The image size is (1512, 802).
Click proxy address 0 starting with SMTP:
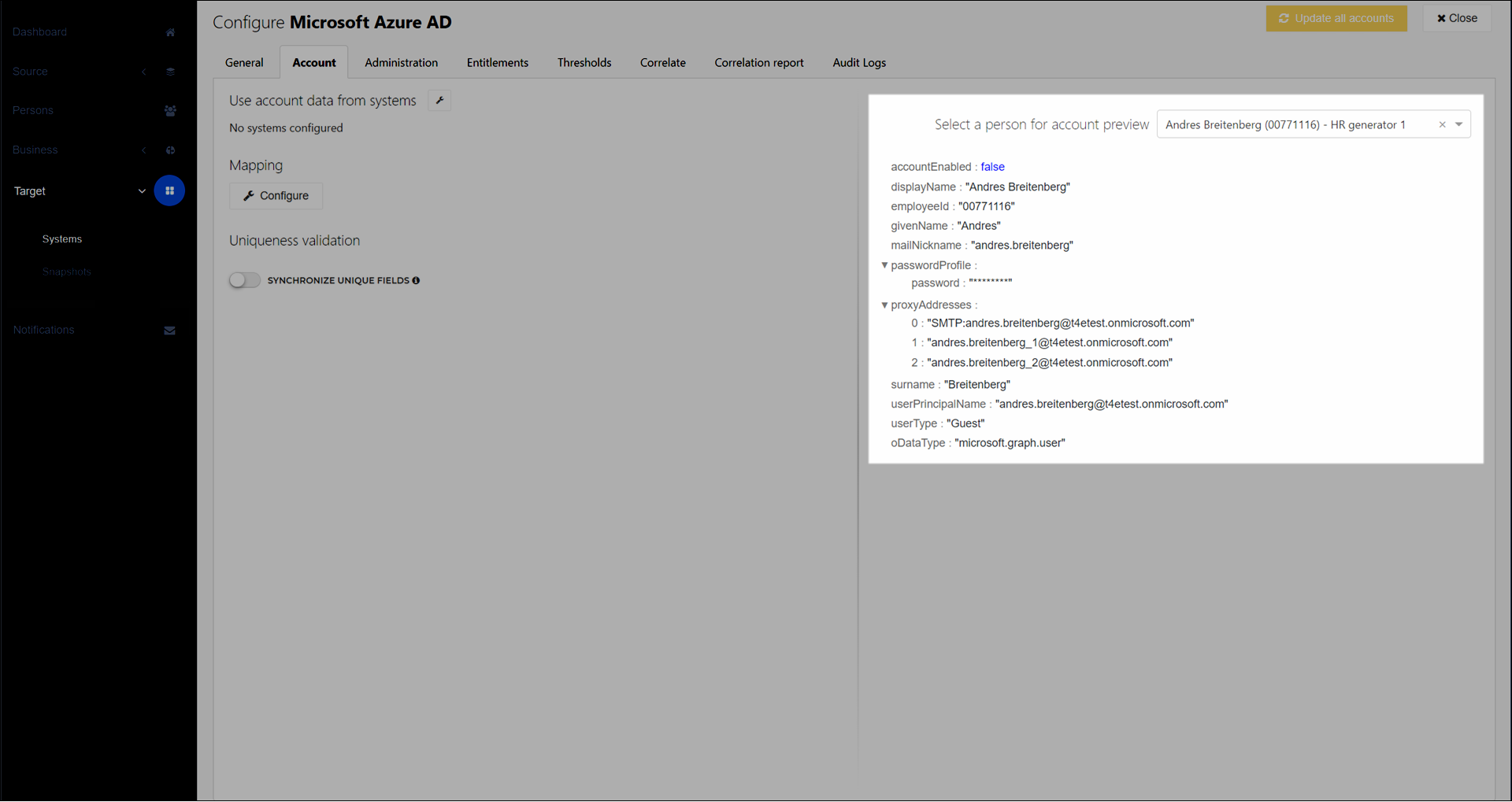1061,323
